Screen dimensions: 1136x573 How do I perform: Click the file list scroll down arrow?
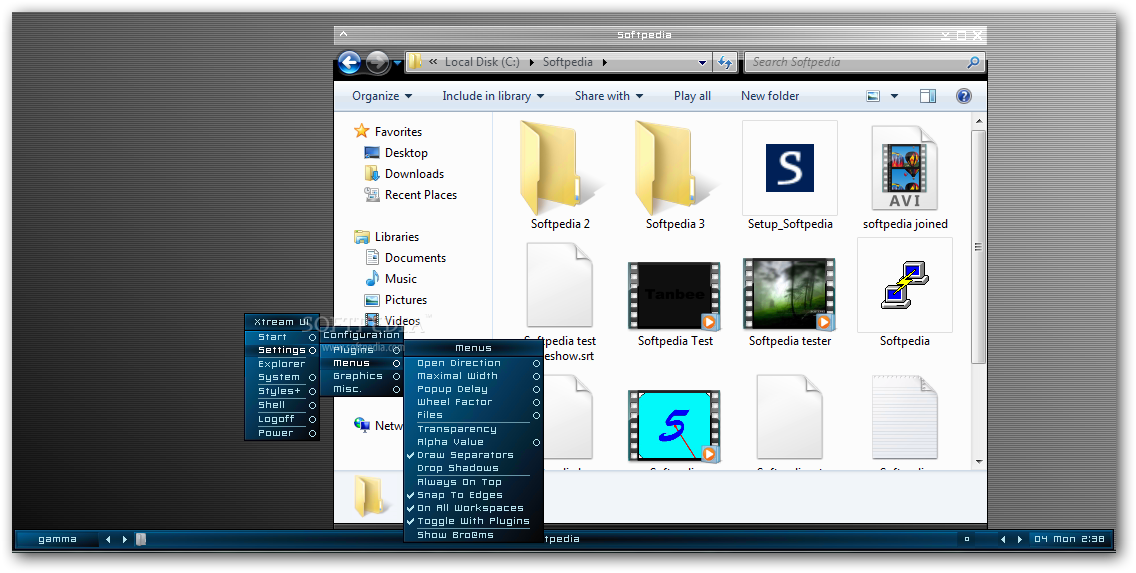coord(979,461)
